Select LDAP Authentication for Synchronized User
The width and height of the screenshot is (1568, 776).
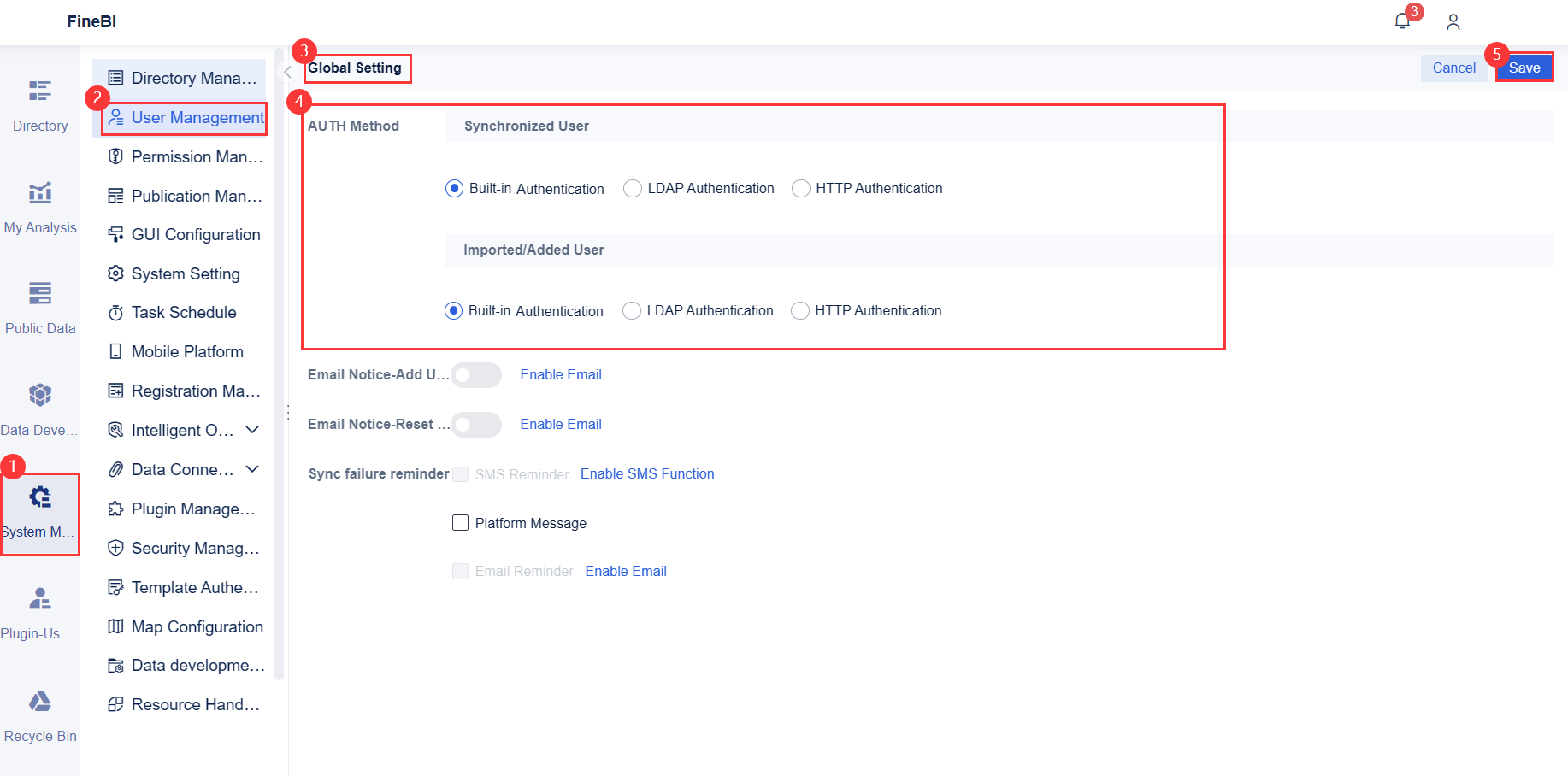pos(632,188)
